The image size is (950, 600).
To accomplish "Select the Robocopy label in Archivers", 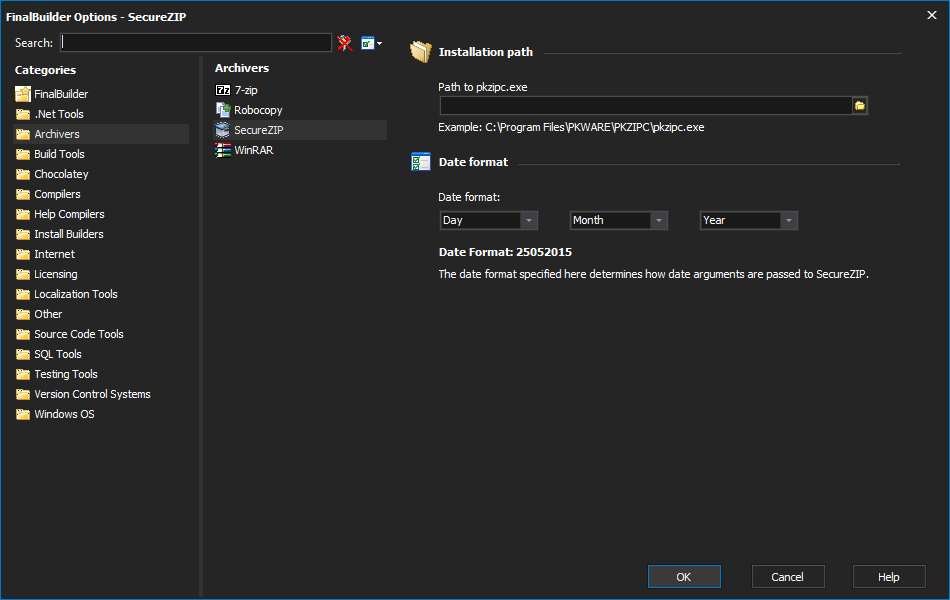I will coord(258,110).
